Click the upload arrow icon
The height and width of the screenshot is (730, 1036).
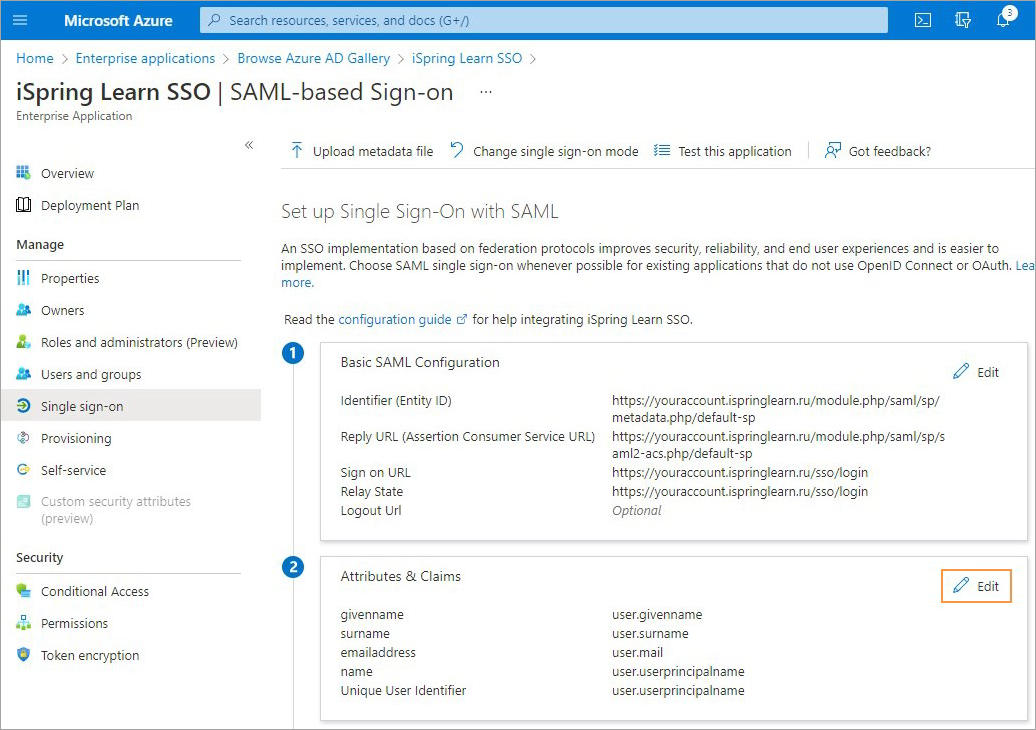tap(297, 151)
